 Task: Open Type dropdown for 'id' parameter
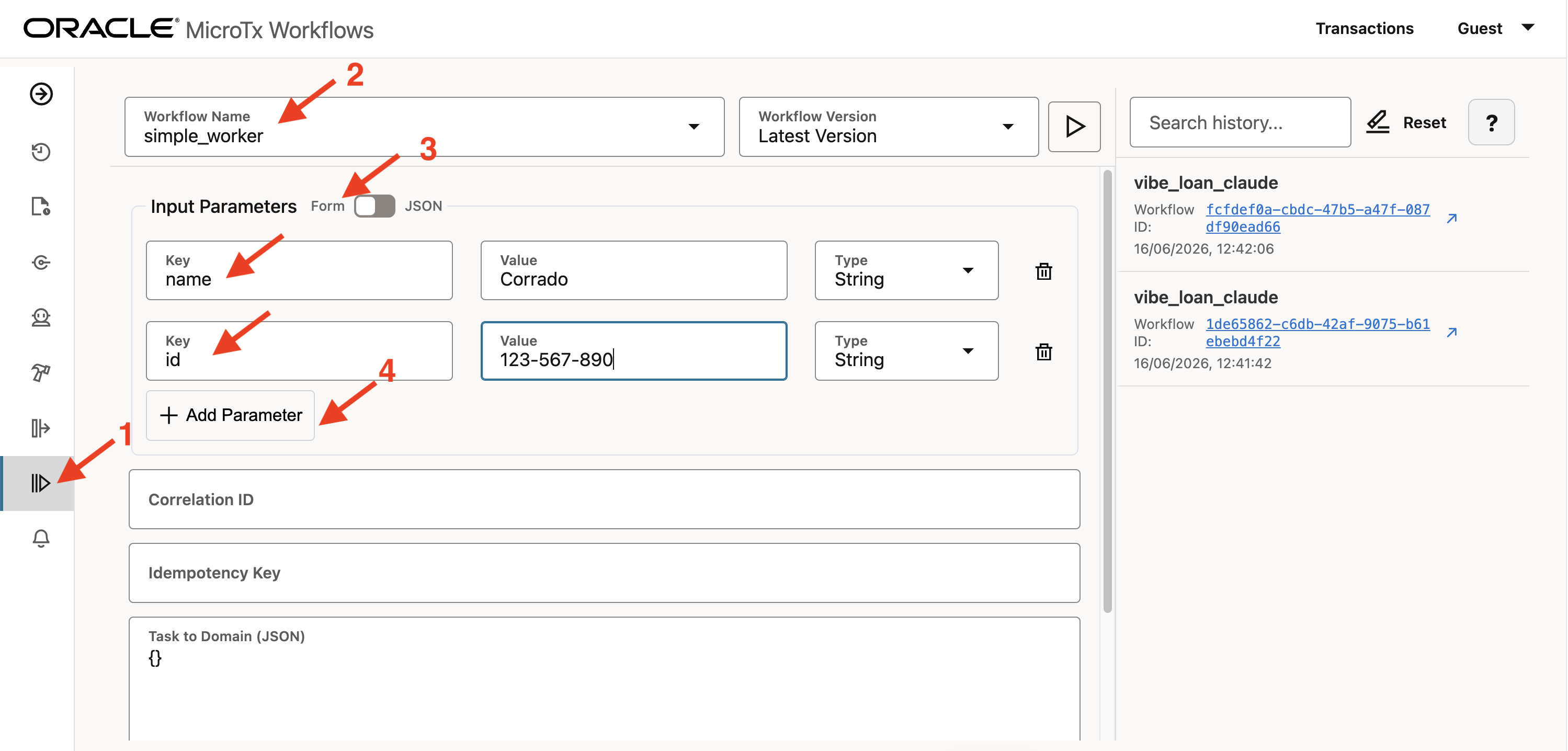[x=906, y=350]
